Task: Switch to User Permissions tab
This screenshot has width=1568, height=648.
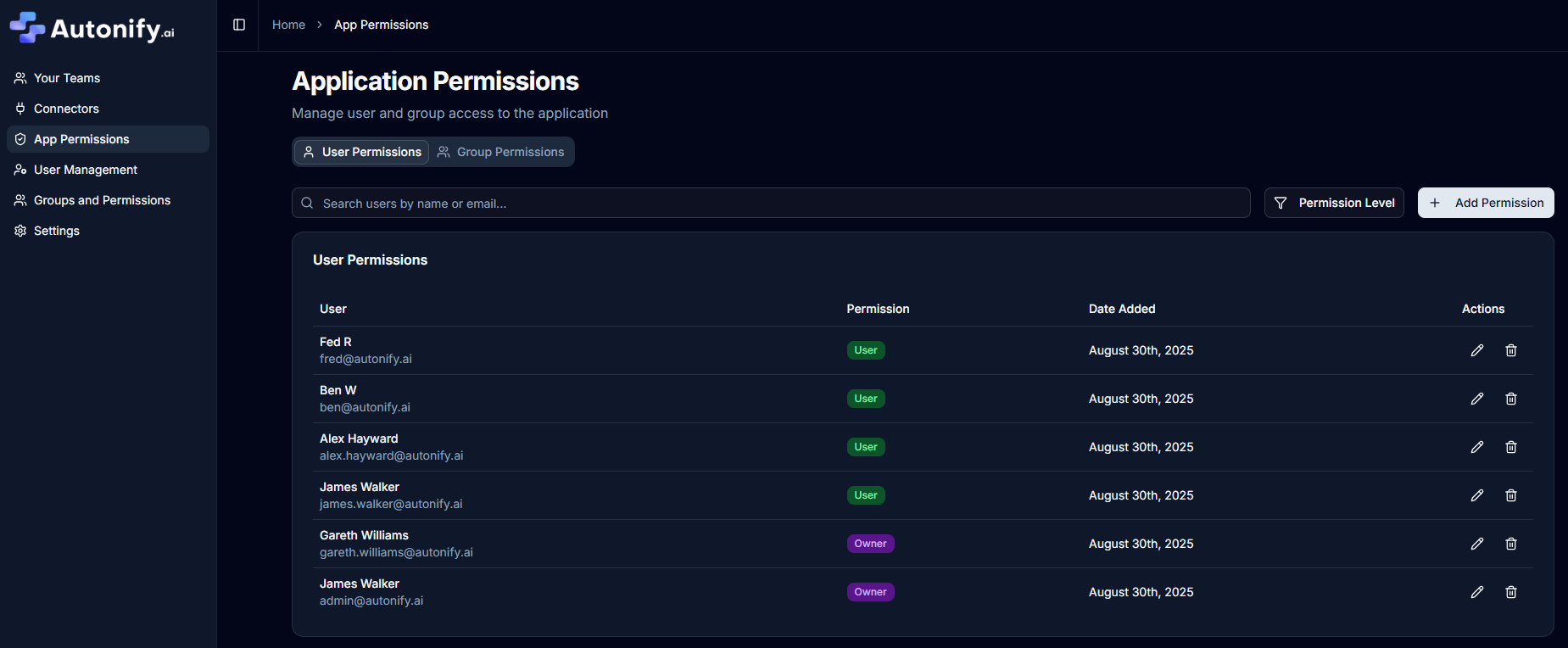Action: (362, 152)
